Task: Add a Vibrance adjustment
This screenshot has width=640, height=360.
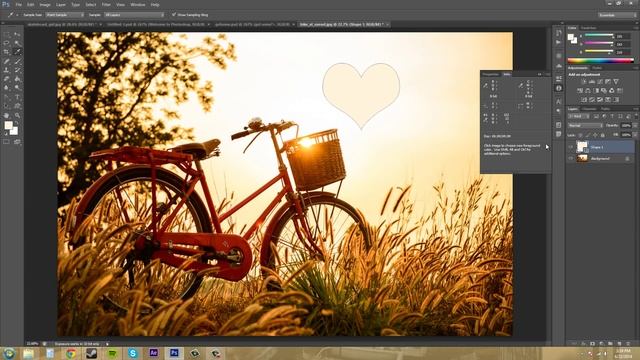Action: pyautogui.click(x=616, y=82)
